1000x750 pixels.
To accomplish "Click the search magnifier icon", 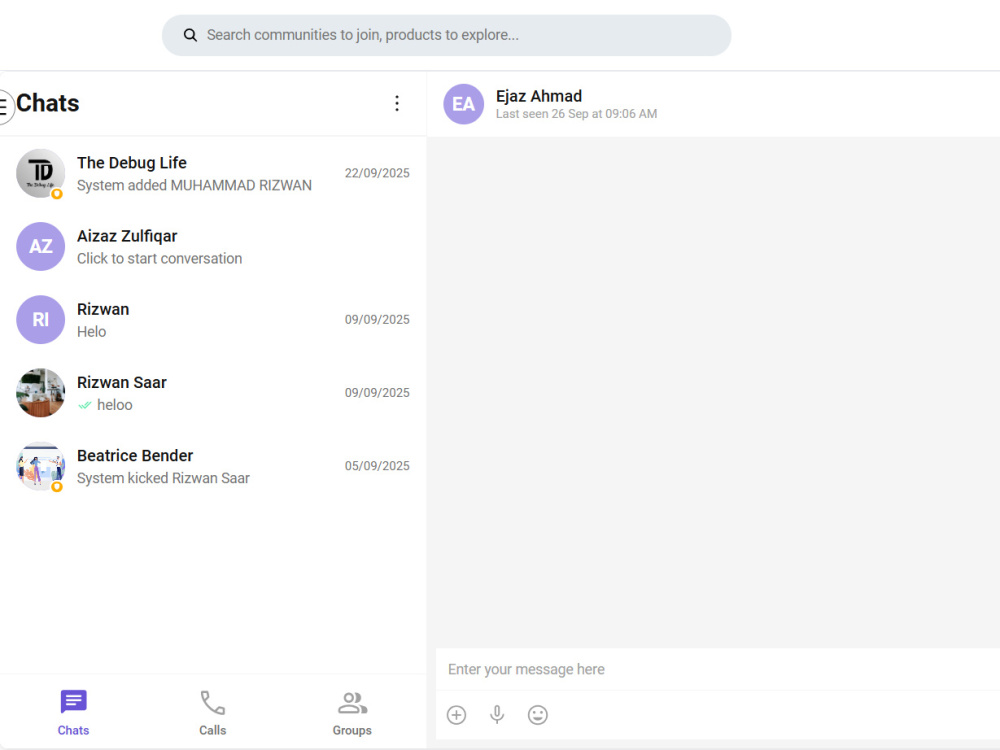I will point(190,35).
